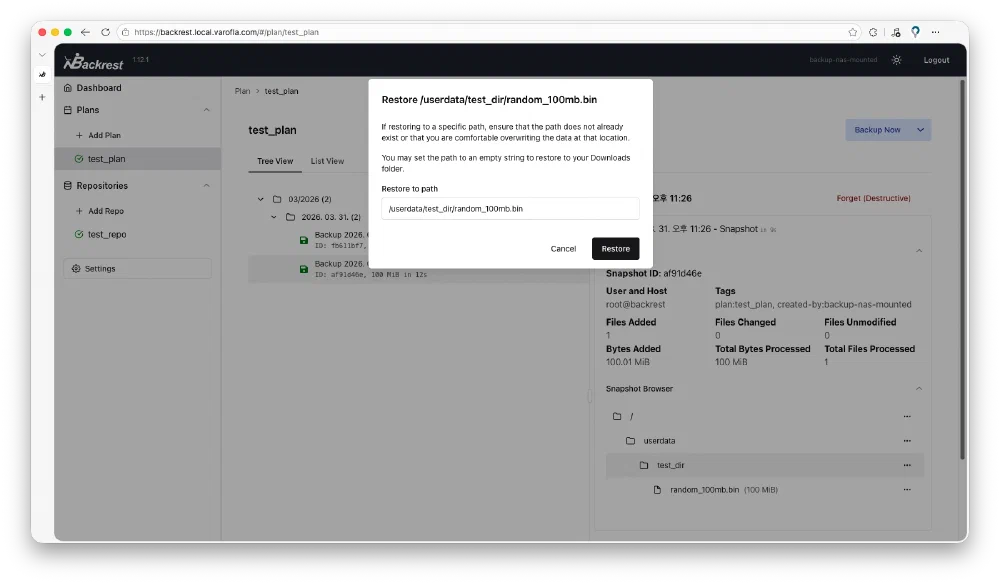
Task: Click the Add Plan plus item
Action: point(104,135)
